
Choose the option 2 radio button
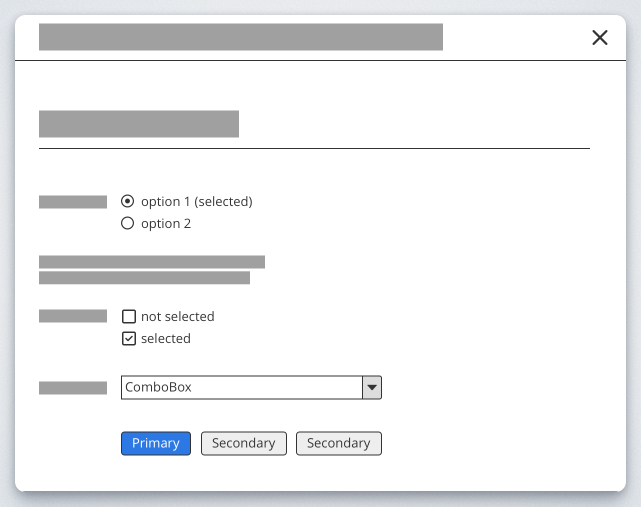127,224
